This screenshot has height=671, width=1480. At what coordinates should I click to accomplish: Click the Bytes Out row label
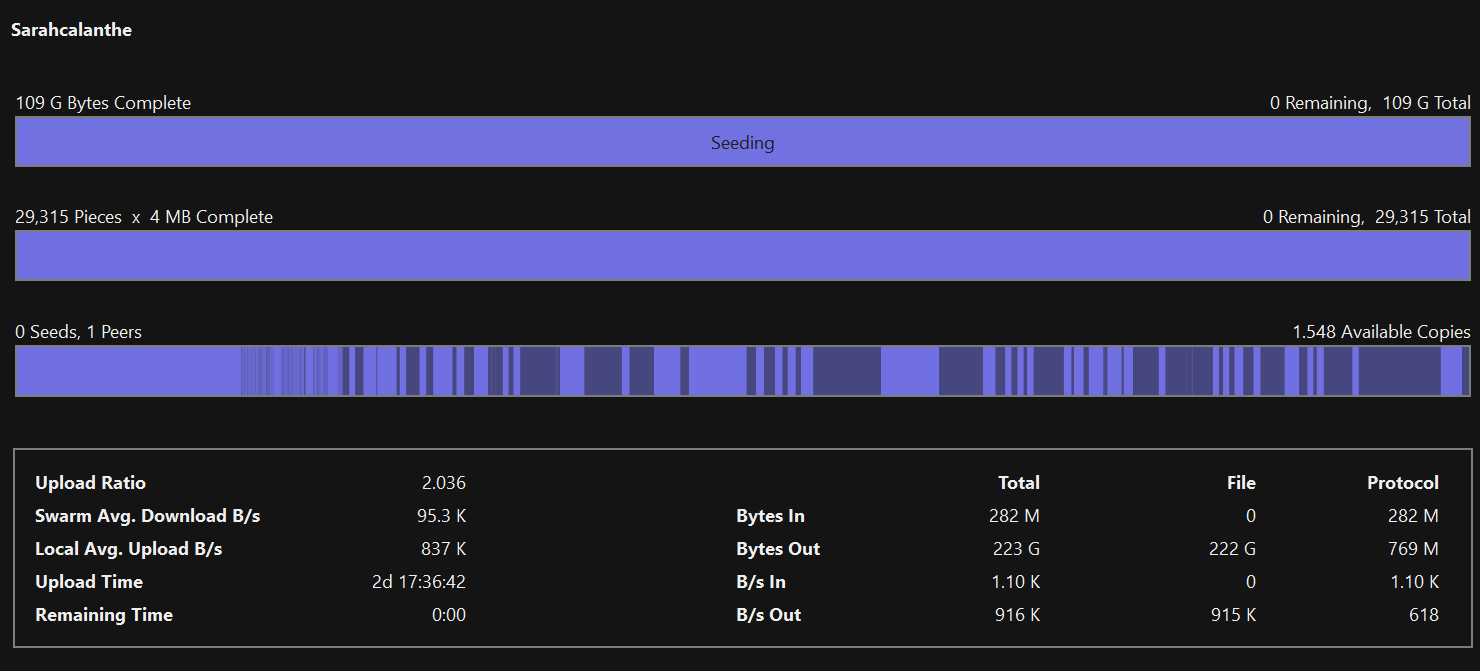(778, 549)
